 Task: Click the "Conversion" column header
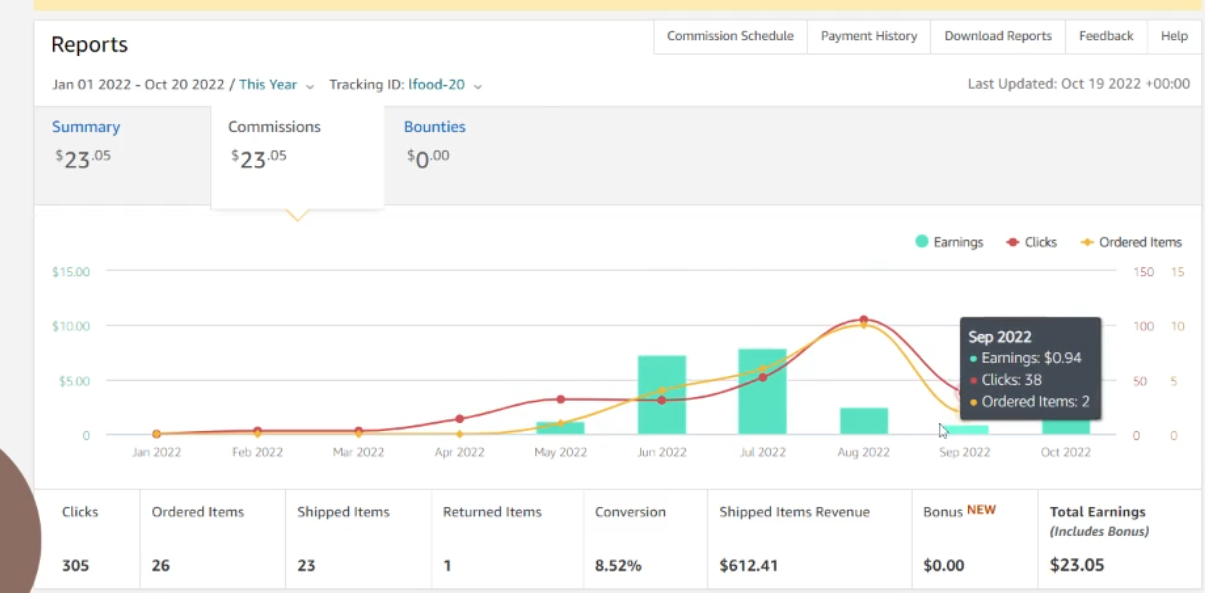[630, 512]
